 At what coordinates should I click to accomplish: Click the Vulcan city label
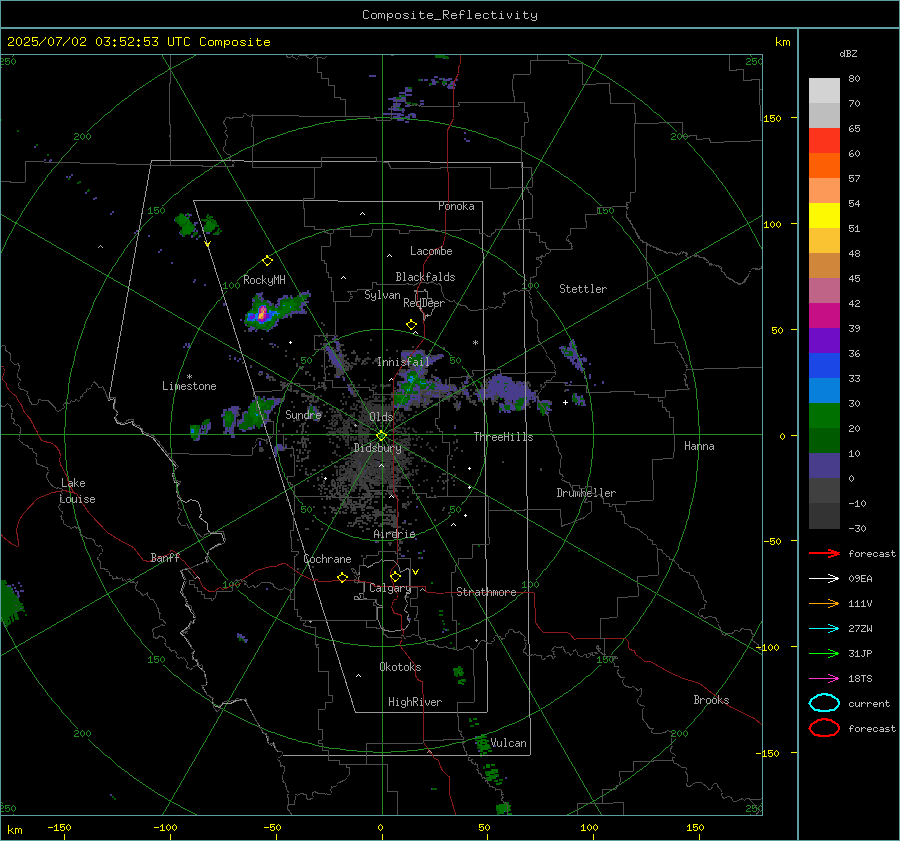pyautogui.click(x=508, y=743)
